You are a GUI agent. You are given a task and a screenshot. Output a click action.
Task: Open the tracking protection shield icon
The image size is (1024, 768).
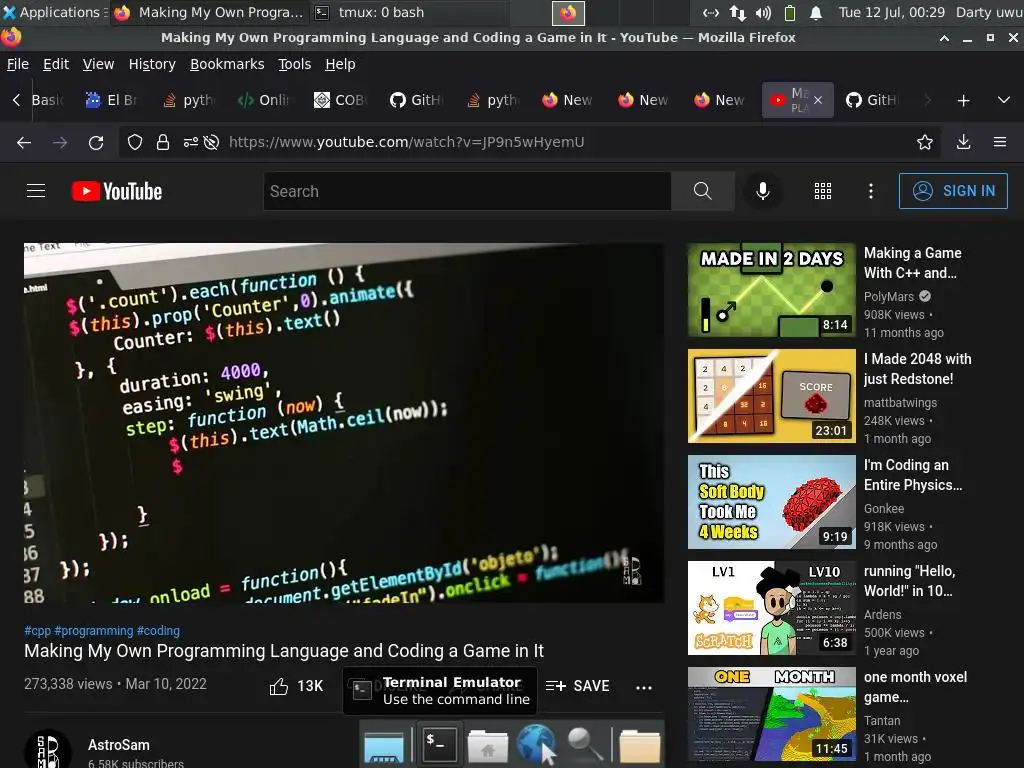pyautogui.click(x=135, y=142)
